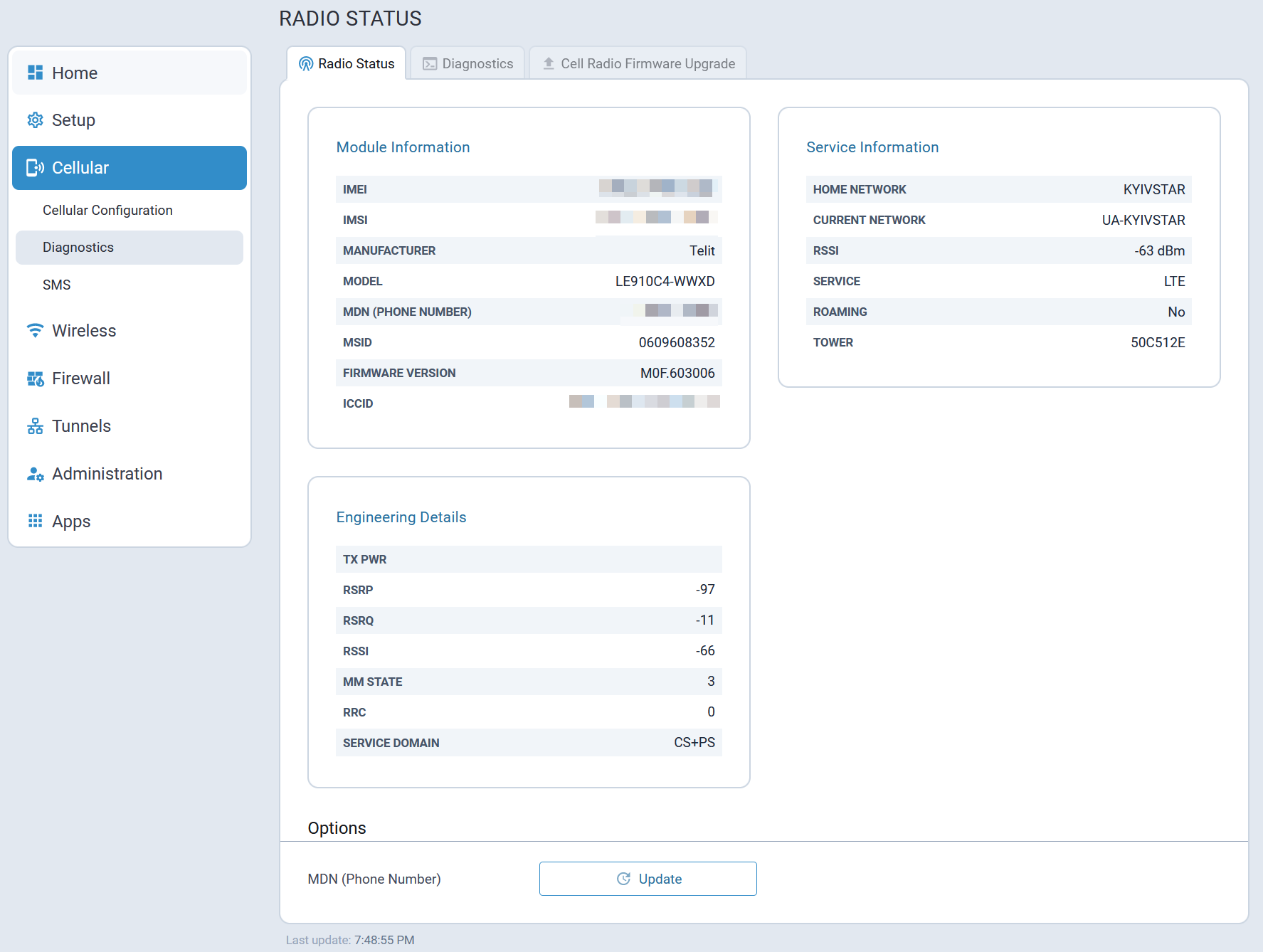Expand the Wireless menu section
Screen dimensions: 1263x952
(84, 331)
